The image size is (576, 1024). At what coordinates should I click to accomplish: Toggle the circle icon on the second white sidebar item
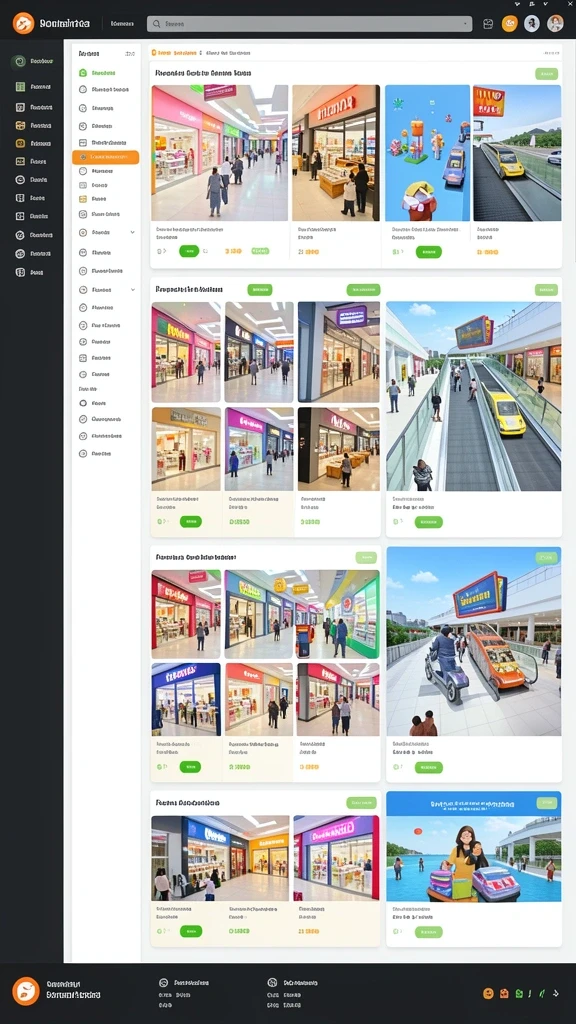click(83, 89)
